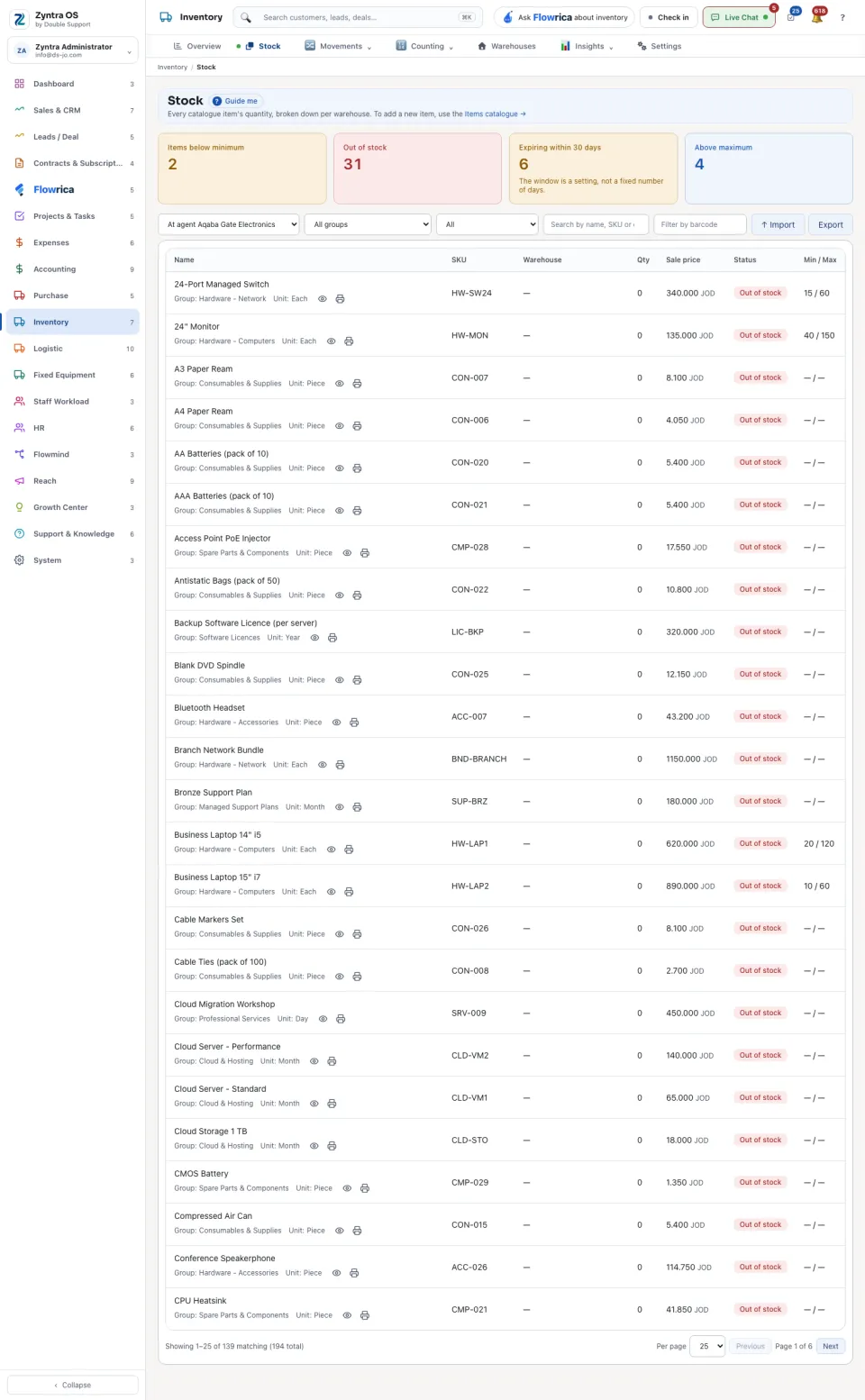Open the Zyntra Administrator account switcher
Screen dimensions: 865x1400
73,50
